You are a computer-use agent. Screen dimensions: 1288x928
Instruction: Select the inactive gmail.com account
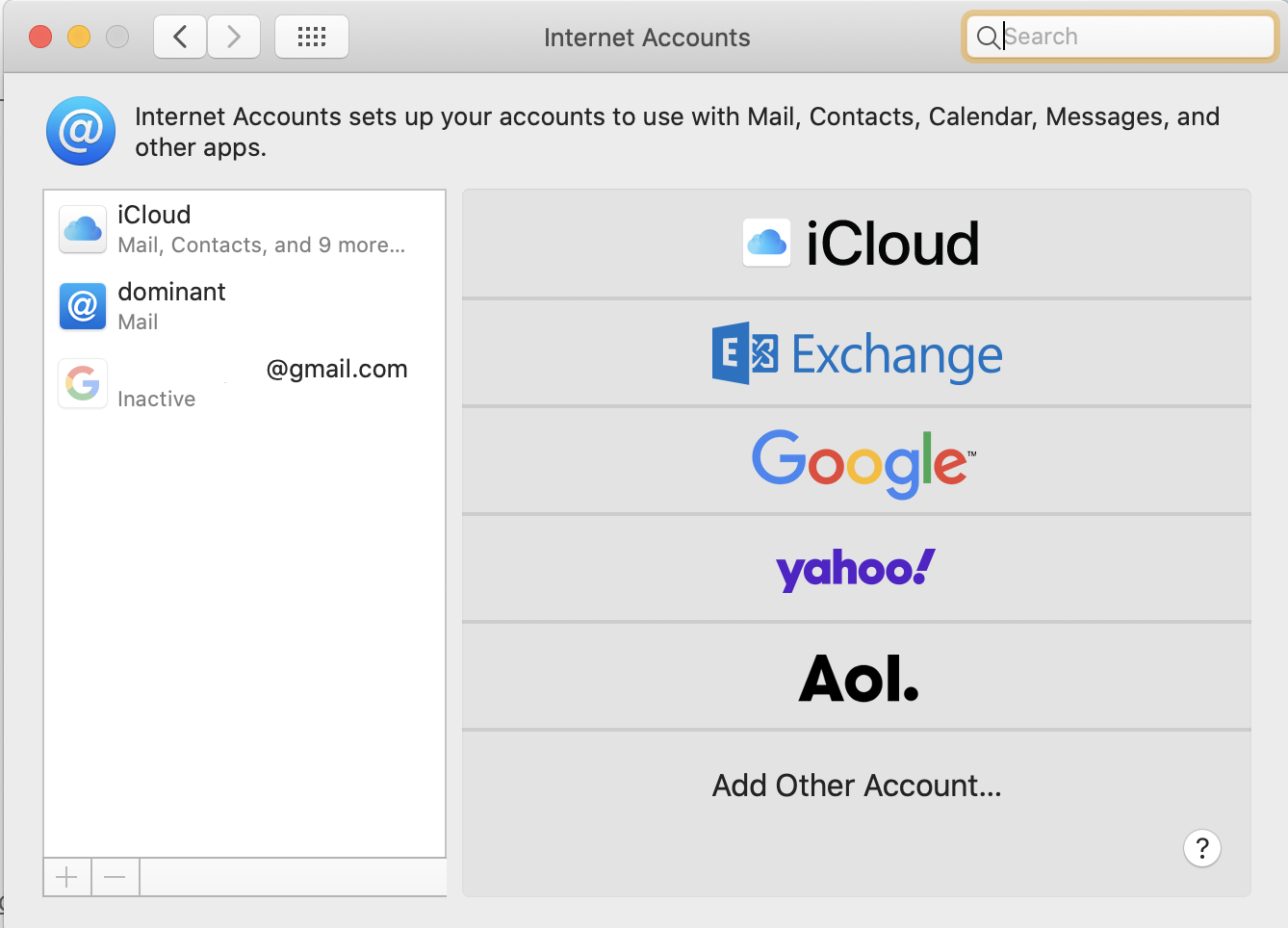(245, 383)
